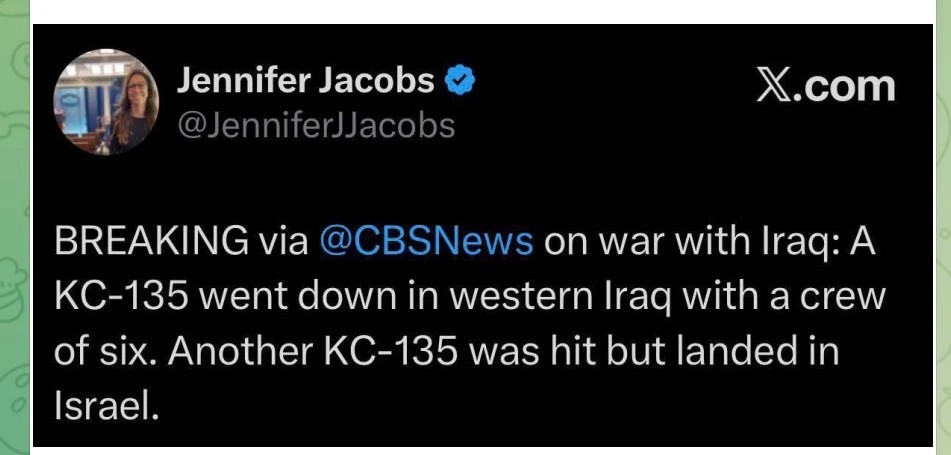Click the Jennifer Jacobs display name
Viewport: 951px width, 455px height.
tap(306, 81)
